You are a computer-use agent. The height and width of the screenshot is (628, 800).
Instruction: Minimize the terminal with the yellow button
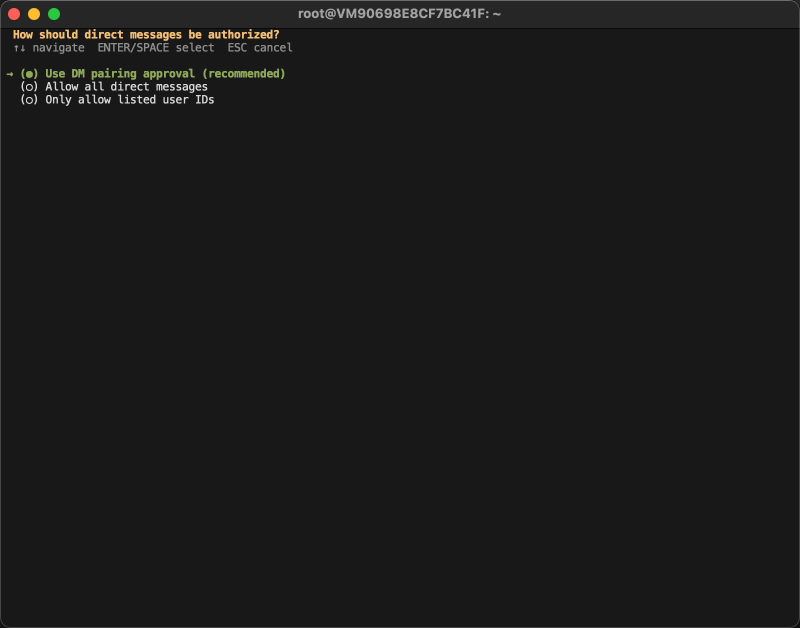34,14
